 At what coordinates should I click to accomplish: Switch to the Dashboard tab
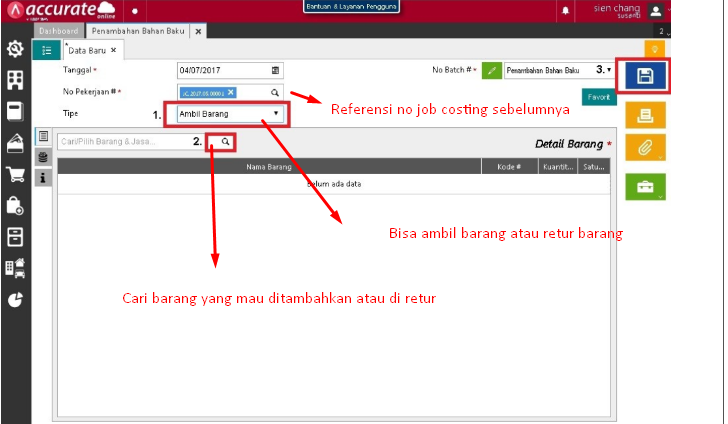pos(58,31)
